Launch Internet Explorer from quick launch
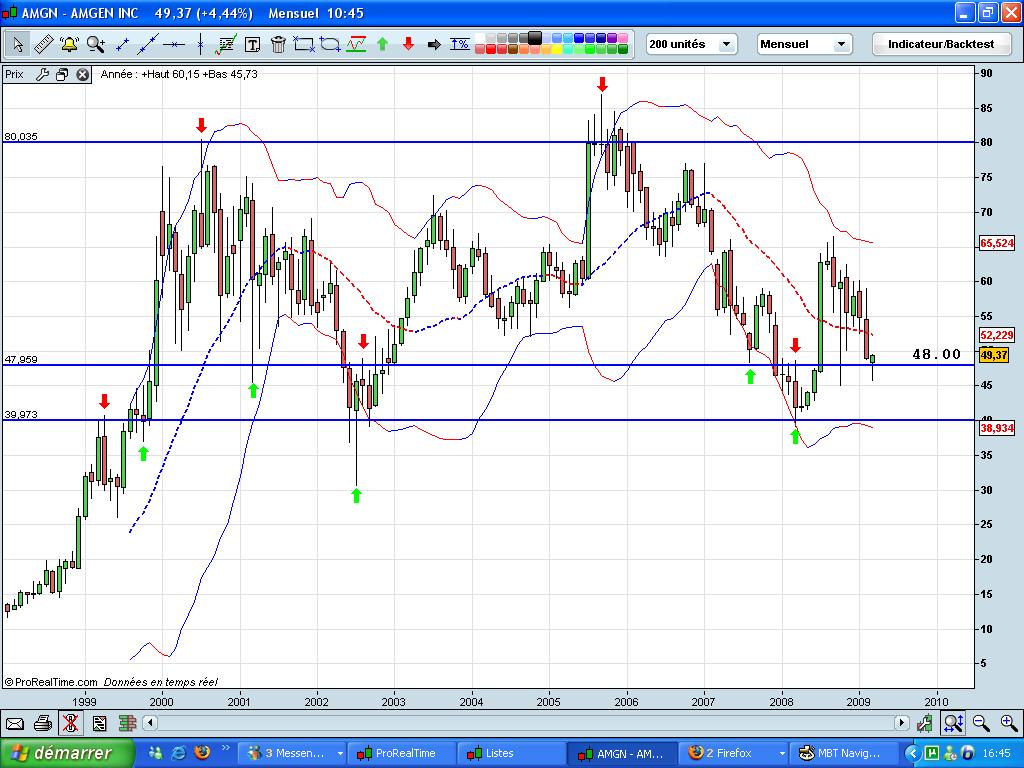The image size is (1024, 768). point(178,752)
